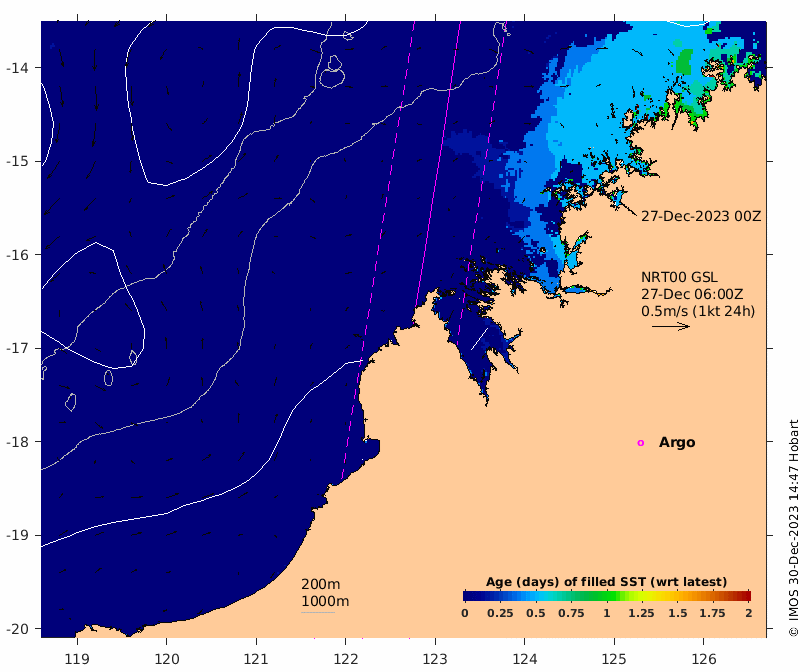Click latitude axis label -18
Image resolution: width=810 pixels, height=672 pixels.
(17, 442)
